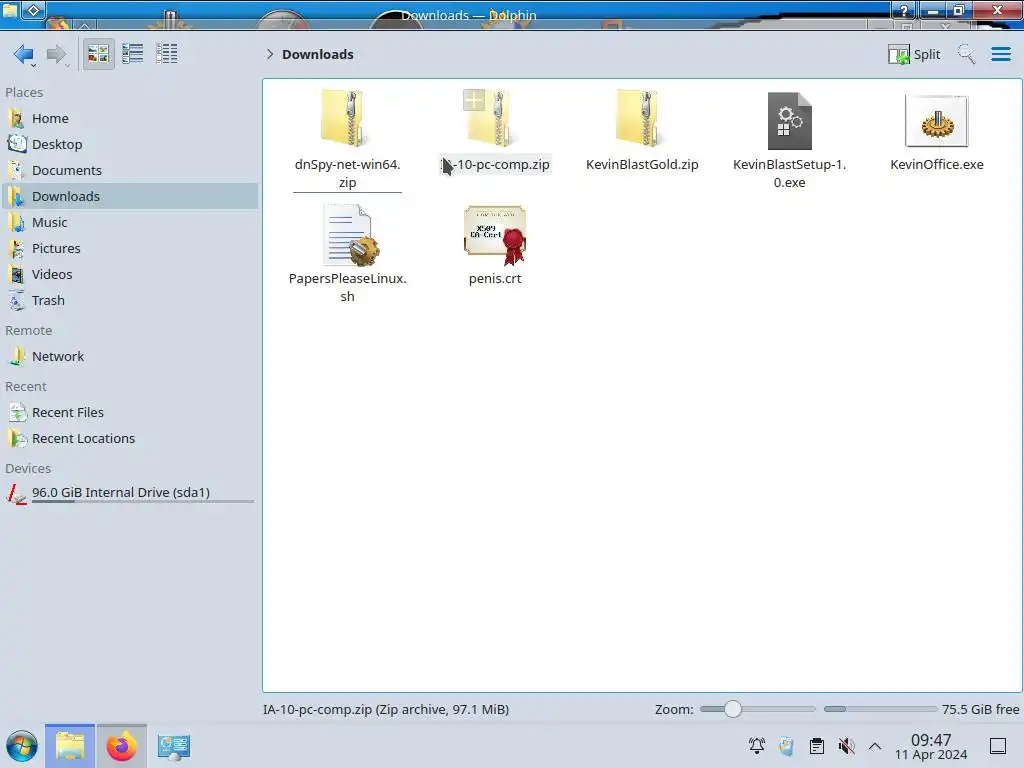Click the dnSpy-net-win64.zip file name

347,174
